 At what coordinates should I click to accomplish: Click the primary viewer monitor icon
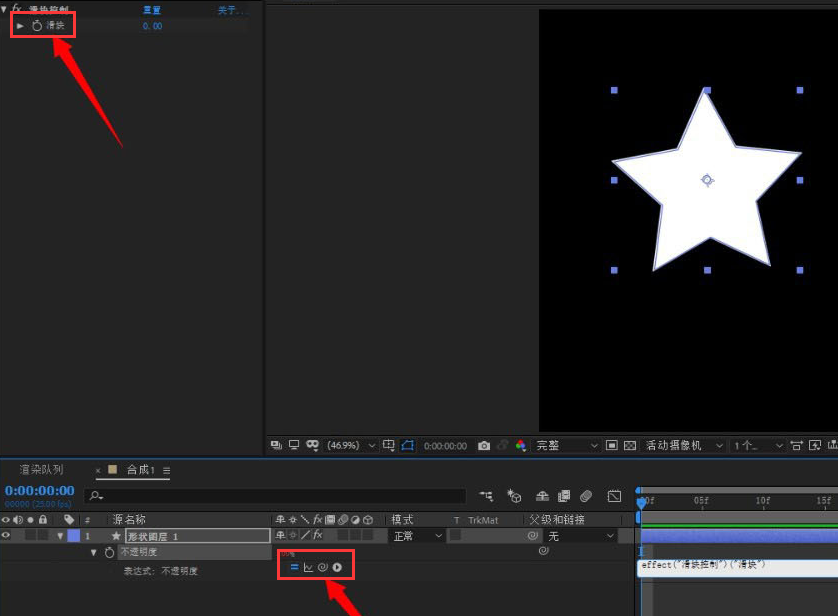[294, 445]
